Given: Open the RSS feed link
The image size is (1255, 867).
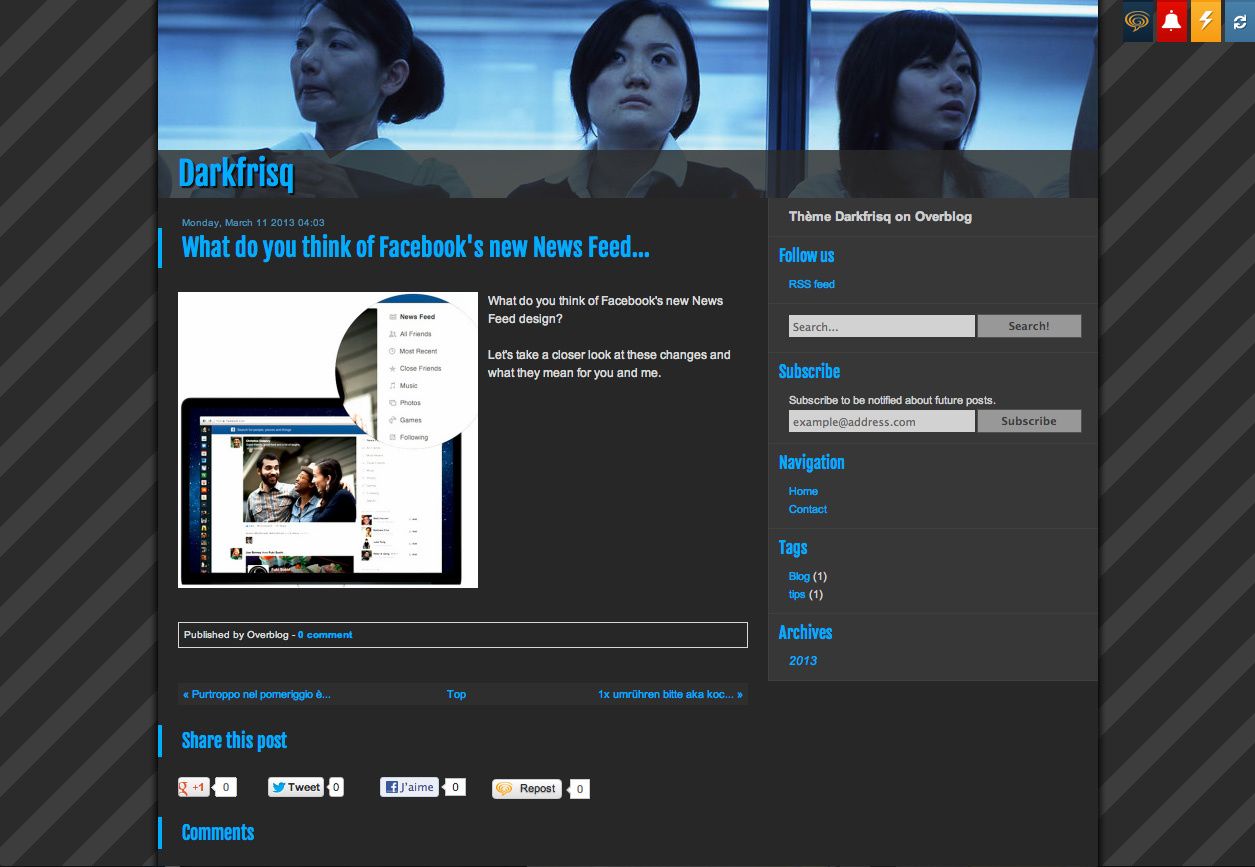Looking at the screenshot, I should 811,284.
